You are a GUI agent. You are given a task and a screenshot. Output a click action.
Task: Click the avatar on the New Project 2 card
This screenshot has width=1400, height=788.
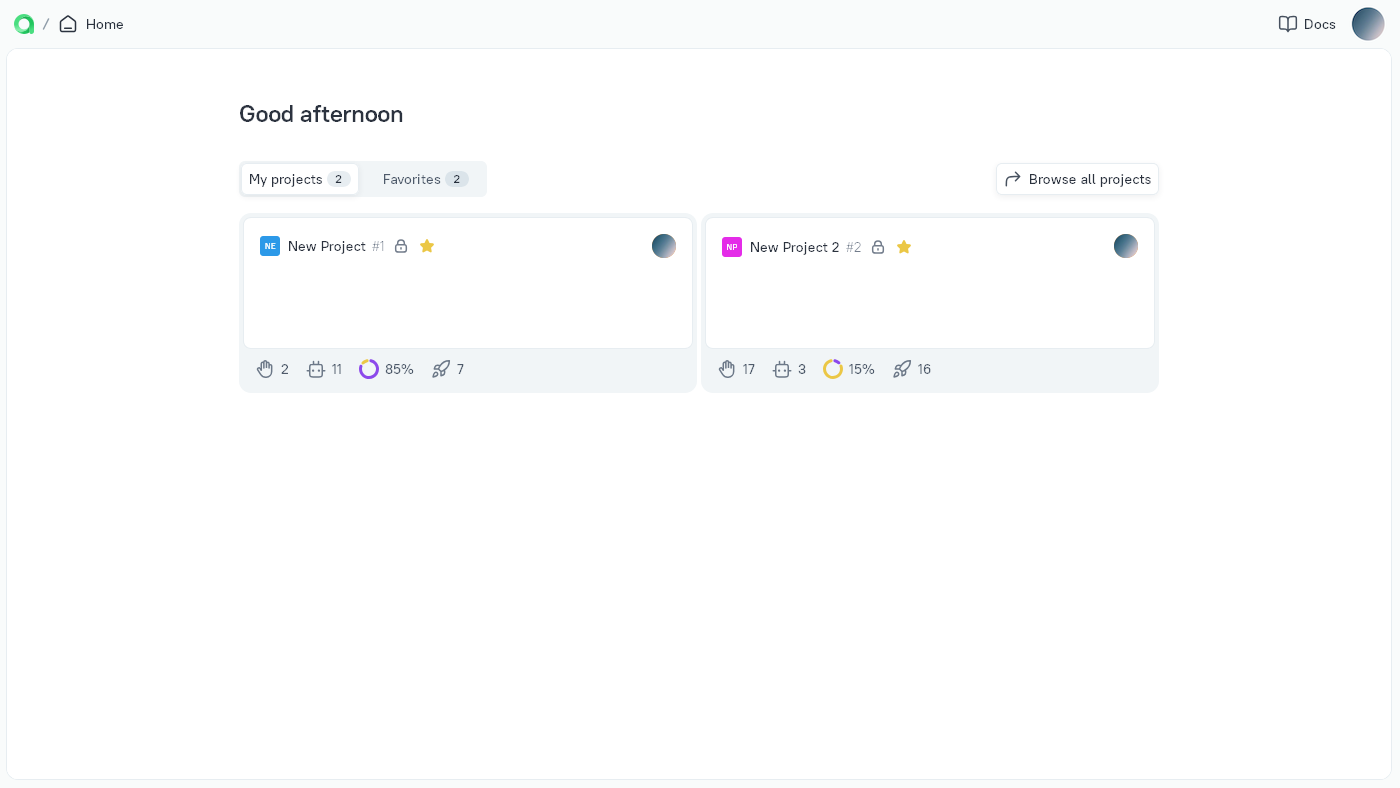1126,246
